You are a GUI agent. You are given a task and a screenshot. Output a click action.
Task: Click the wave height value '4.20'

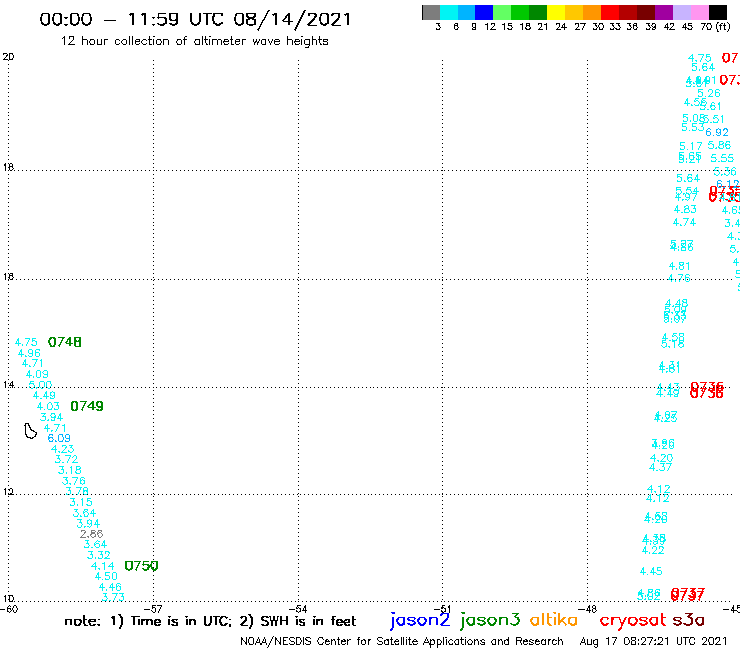[x=662, y=458]
